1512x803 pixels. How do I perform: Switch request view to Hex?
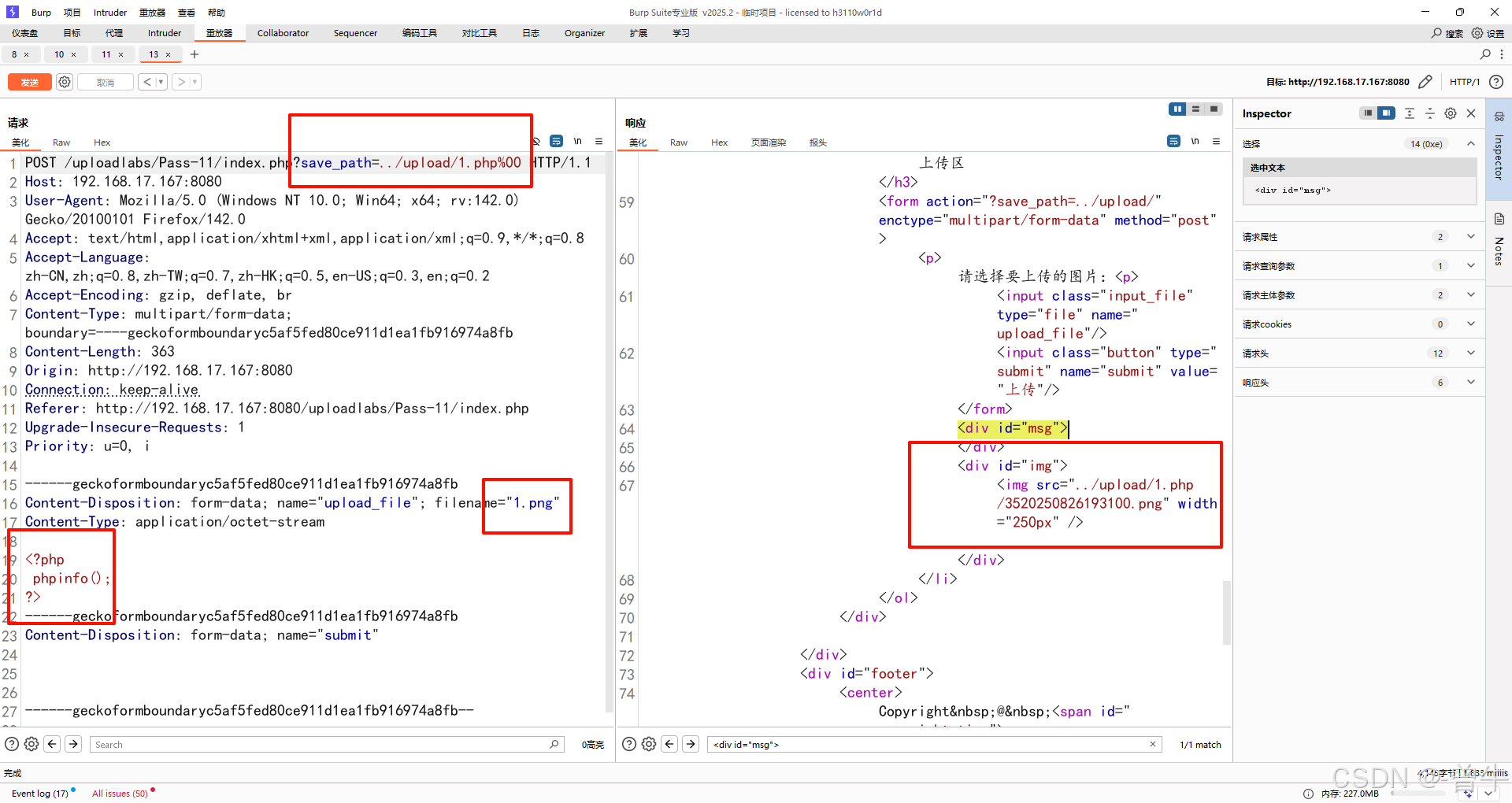point(102,142)
